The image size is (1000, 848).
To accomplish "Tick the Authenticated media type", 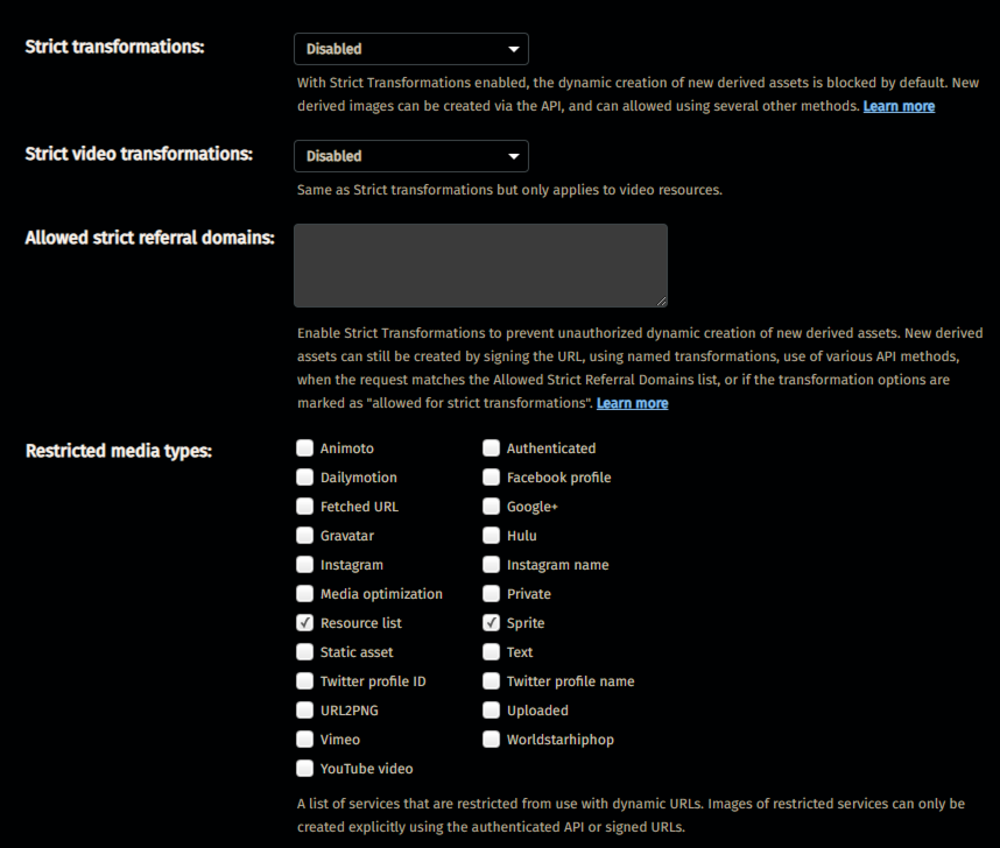I will click(x=491, y=448).
